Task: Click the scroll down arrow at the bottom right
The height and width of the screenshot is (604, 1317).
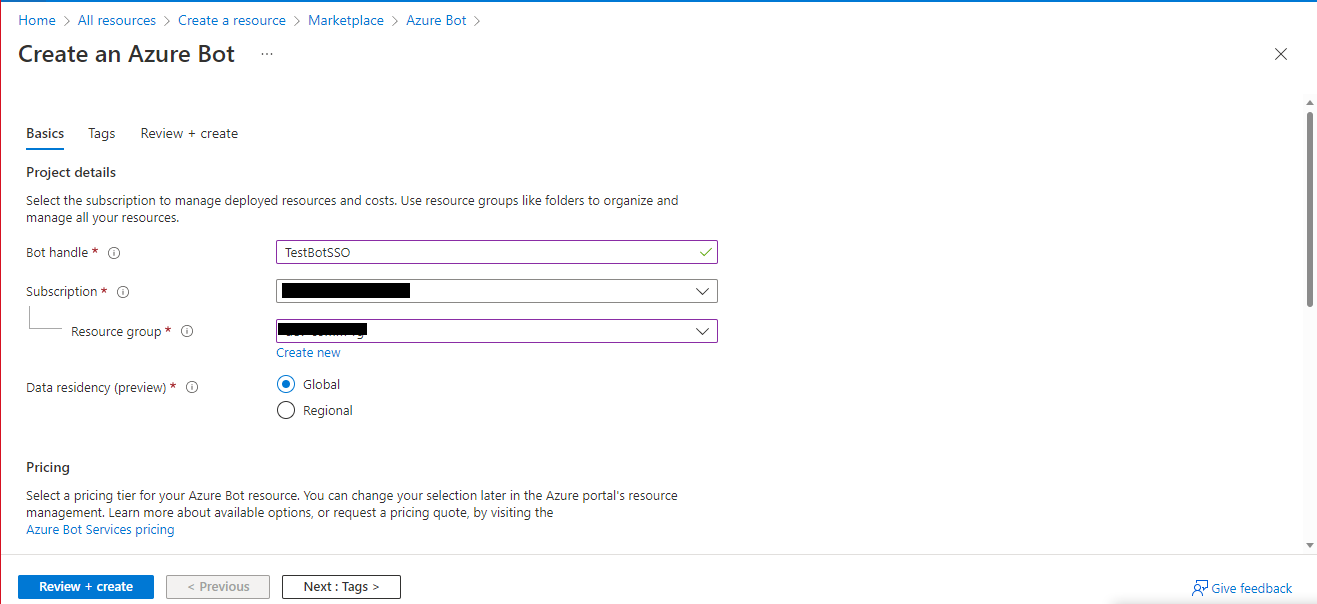Action: [x=1310, y=545]
